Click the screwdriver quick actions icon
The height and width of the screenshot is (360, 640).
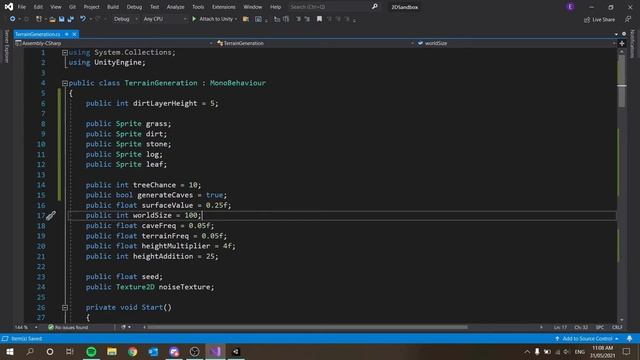[51, 216]
